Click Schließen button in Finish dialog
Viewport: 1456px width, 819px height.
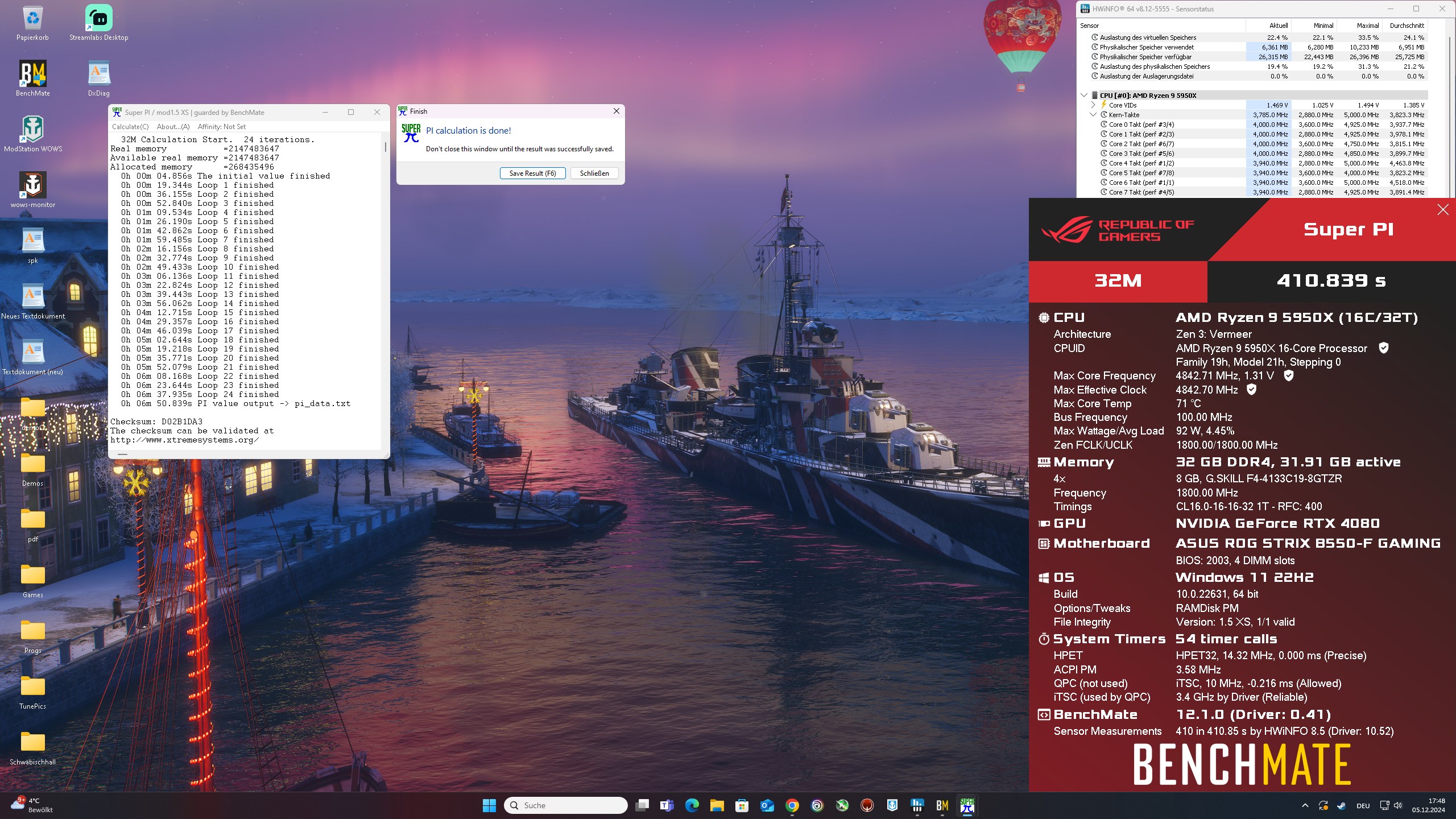(594, 173)
